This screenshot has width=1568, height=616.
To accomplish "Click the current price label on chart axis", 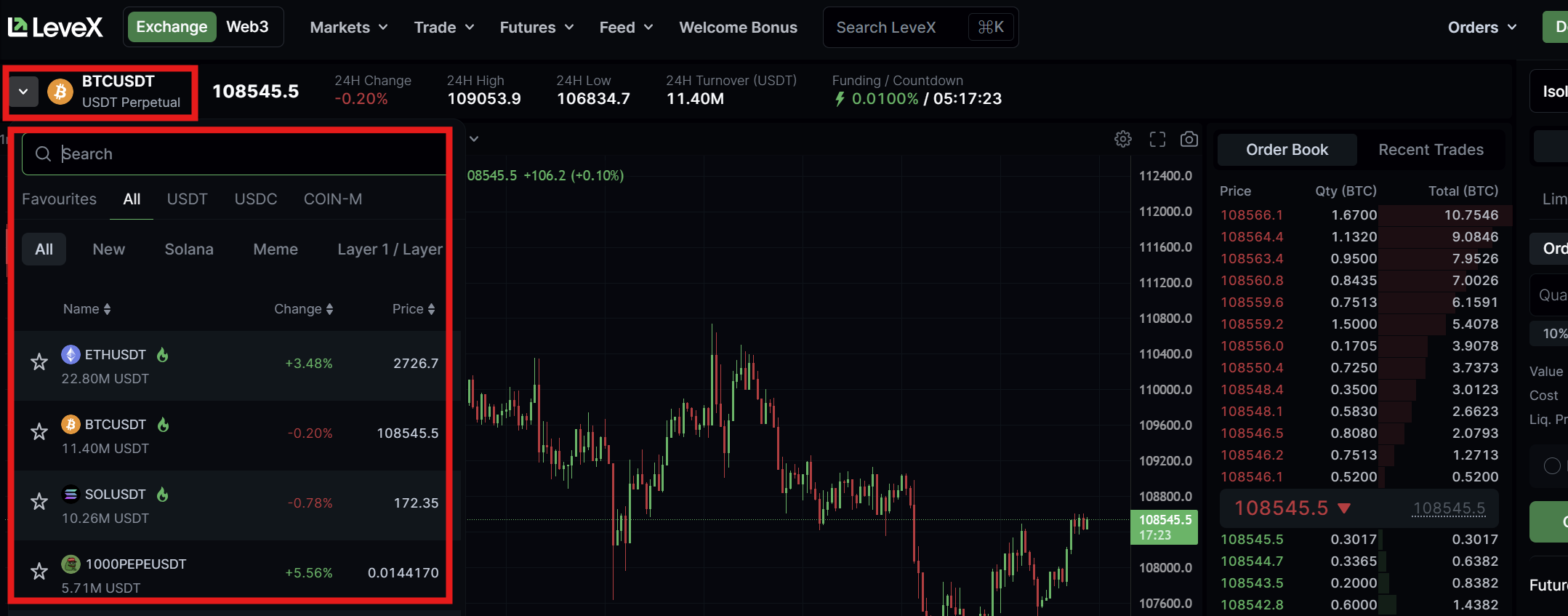I will point(1165,527).
